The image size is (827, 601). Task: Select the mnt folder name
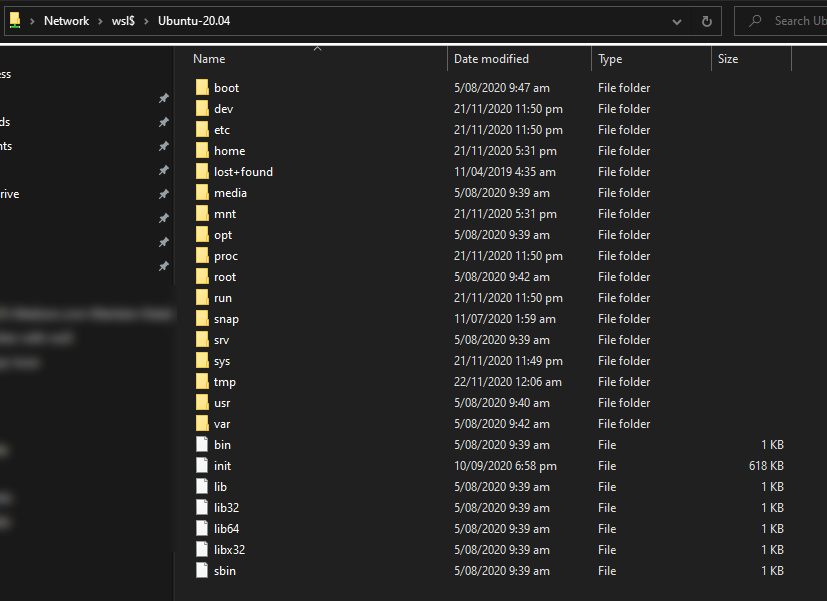pos(225,214)
